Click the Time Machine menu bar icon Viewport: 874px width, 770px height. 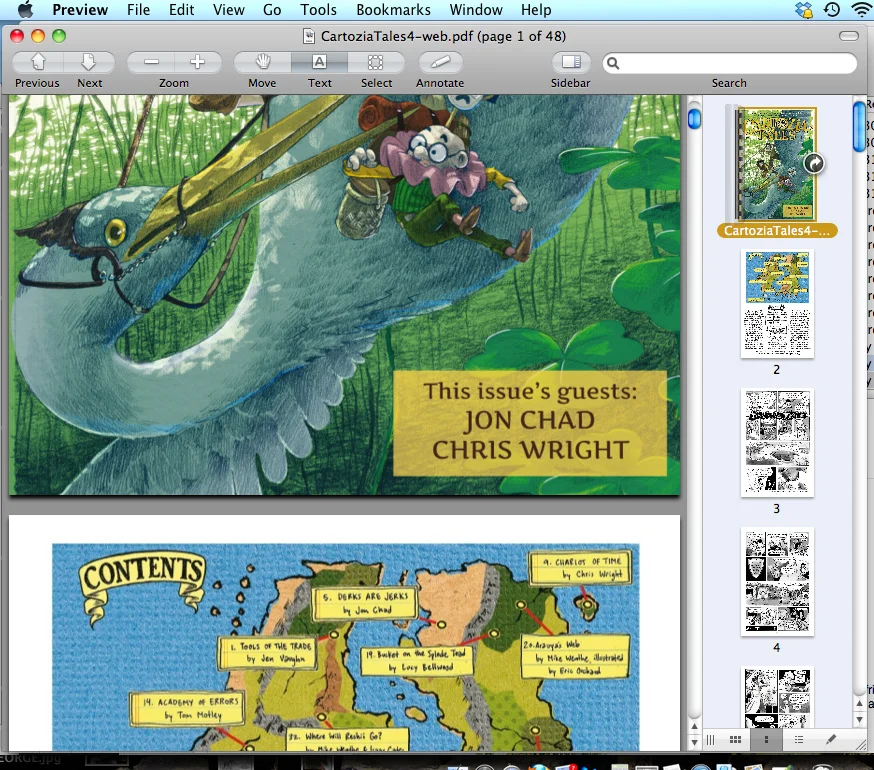[832, 9]
